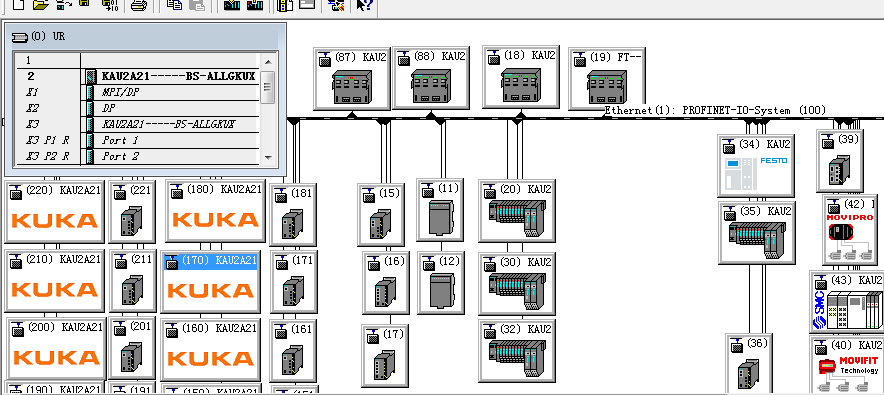Open a project with the folder icon

click(40, 5)
